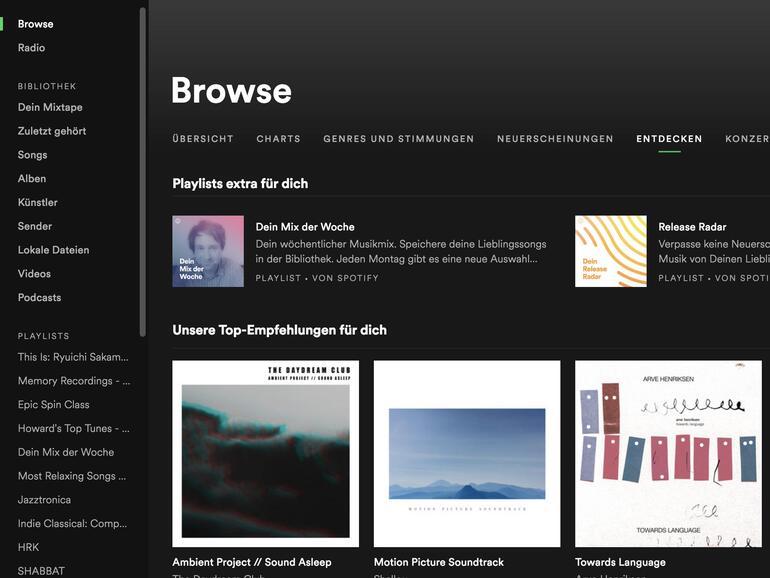Go to Songs in the library
Viewport: 770px width, 578px height.
[32, 155]
